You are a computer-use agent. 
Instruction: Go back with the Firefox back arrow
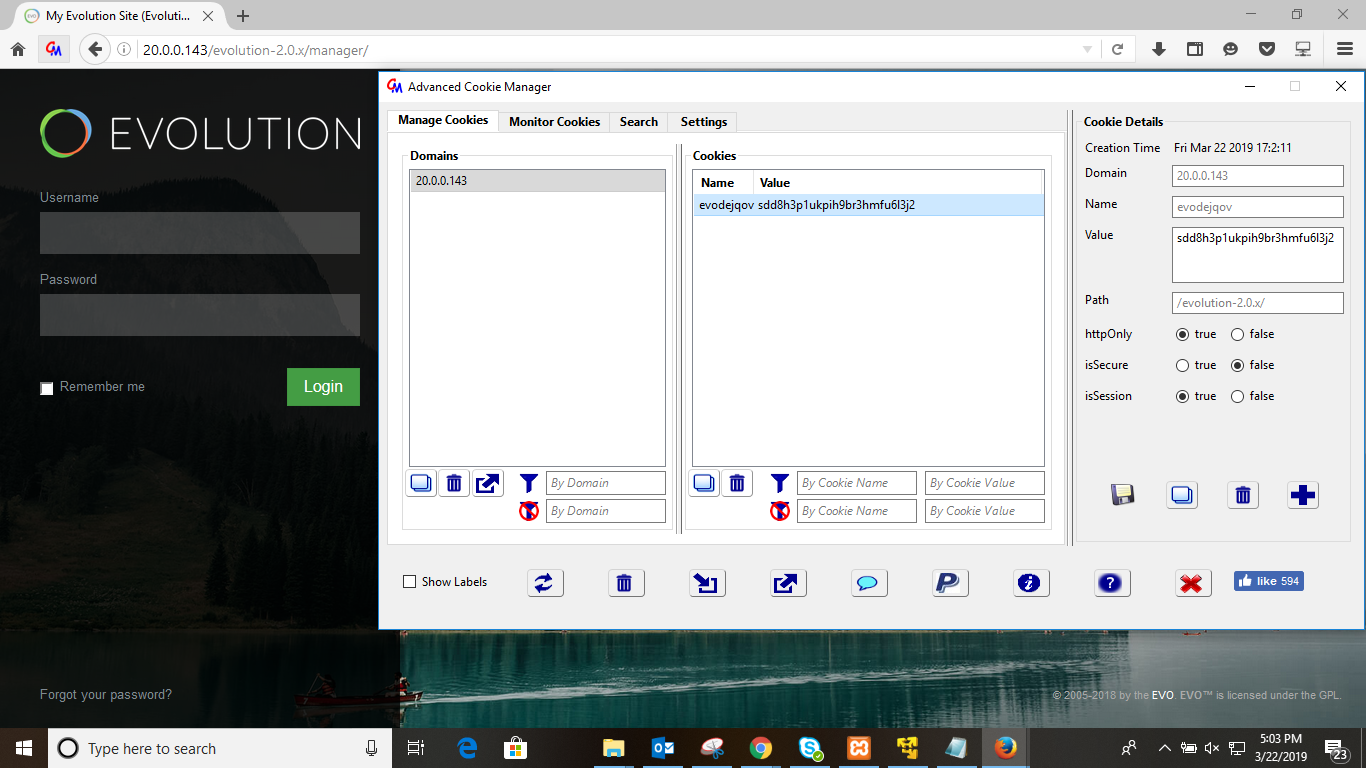point(94,49)
